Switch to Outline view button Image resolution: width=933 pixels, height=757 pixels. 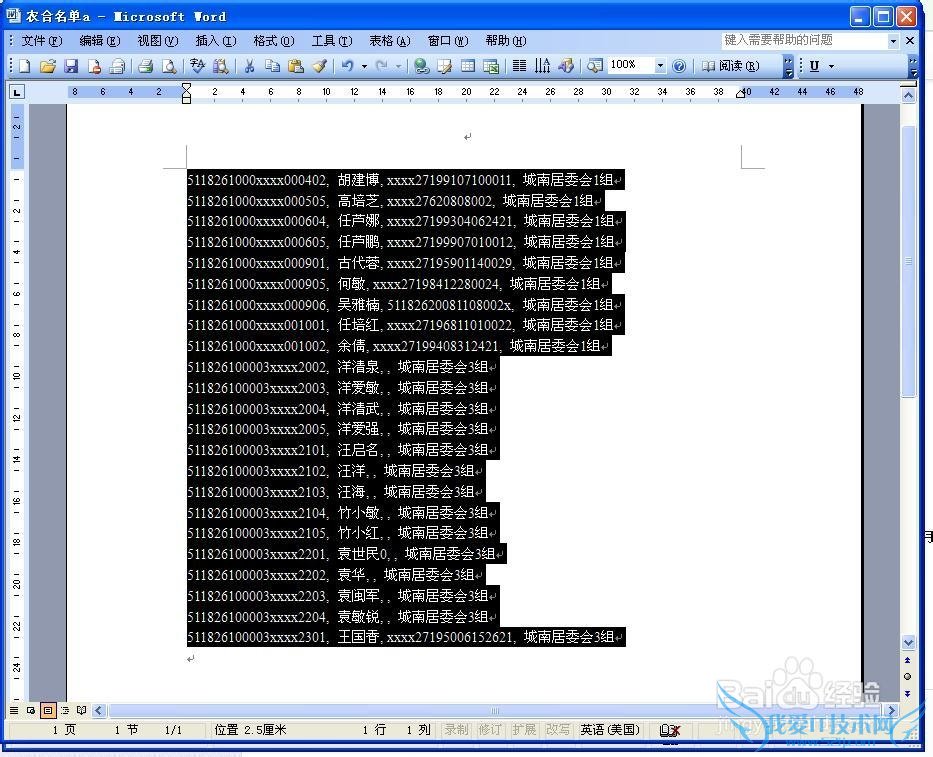pos(65,710)
